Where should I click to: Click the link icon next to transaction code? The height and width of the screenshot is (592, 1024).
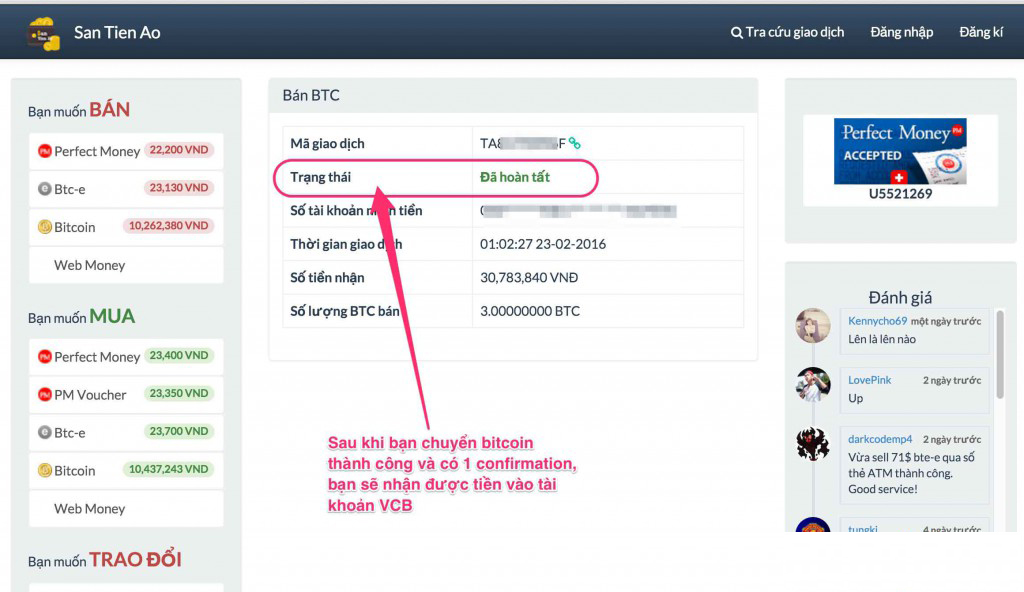(x=575, y=143)
